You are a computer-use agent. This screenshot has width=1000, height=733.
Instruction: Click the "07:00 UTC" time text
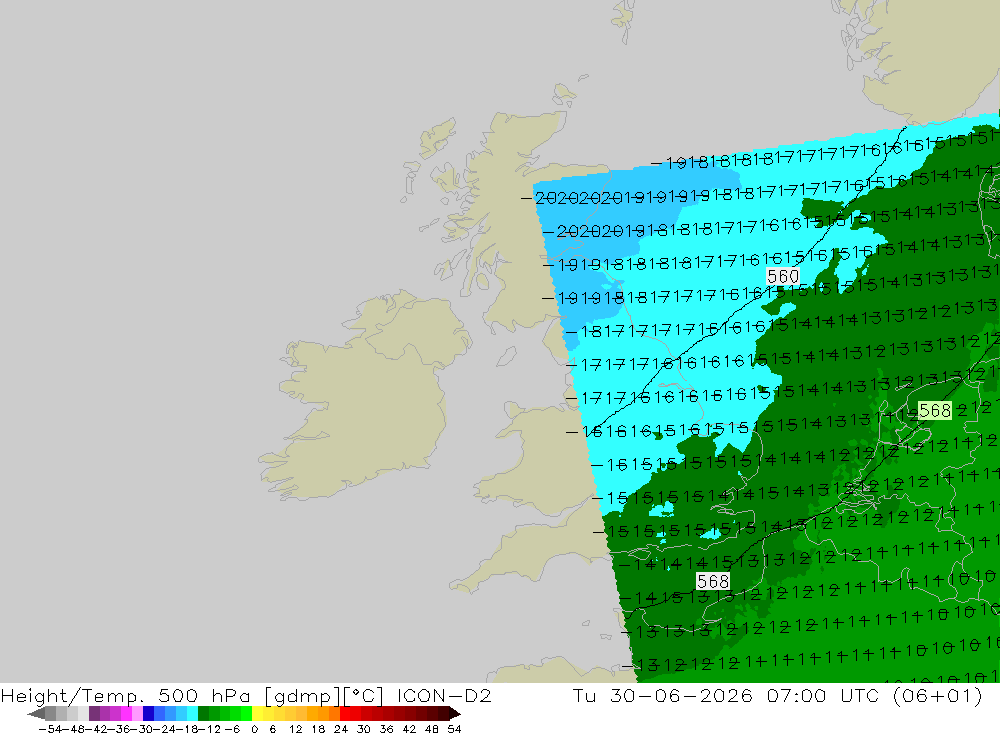point(825,695)
